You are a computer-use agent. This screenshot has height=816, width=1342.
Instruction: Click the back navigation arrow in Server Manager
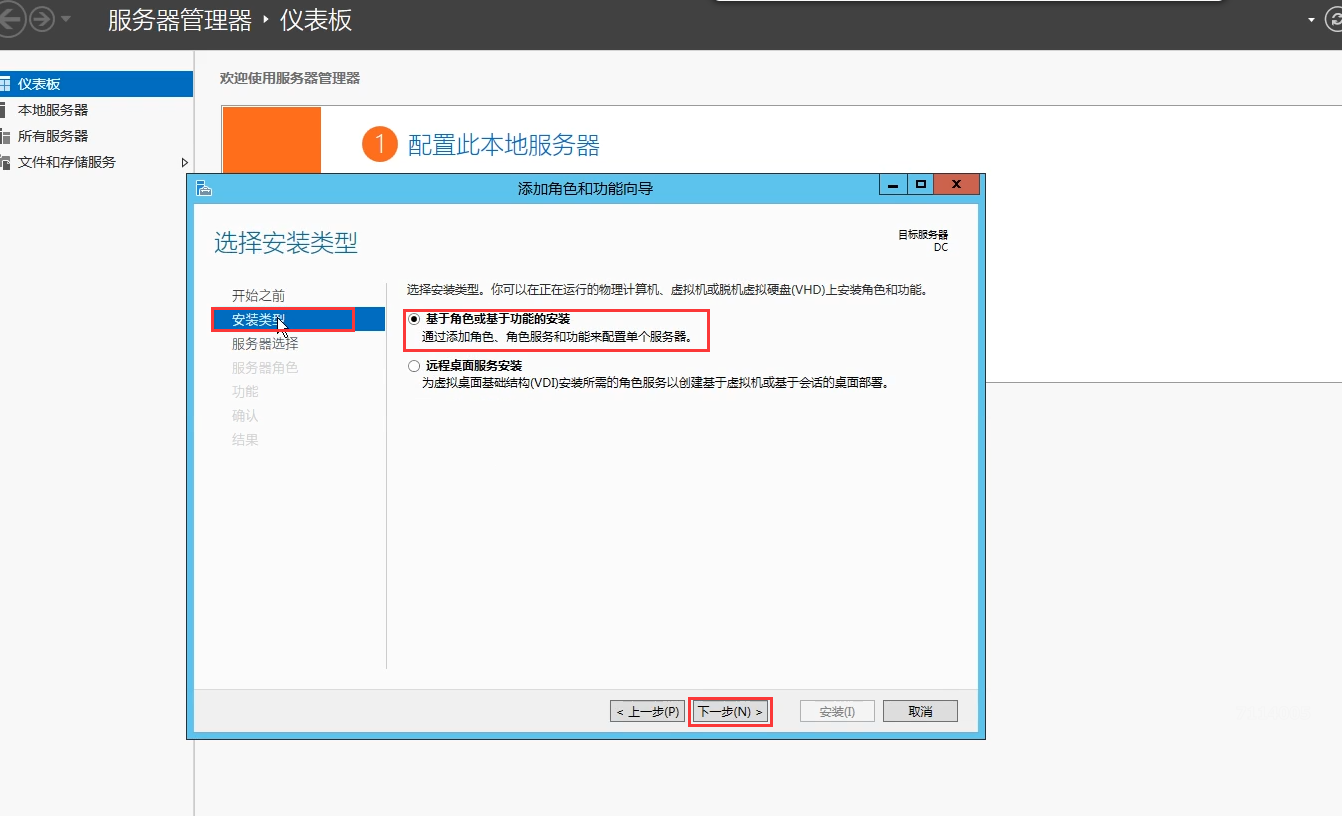tap(9, 19)
